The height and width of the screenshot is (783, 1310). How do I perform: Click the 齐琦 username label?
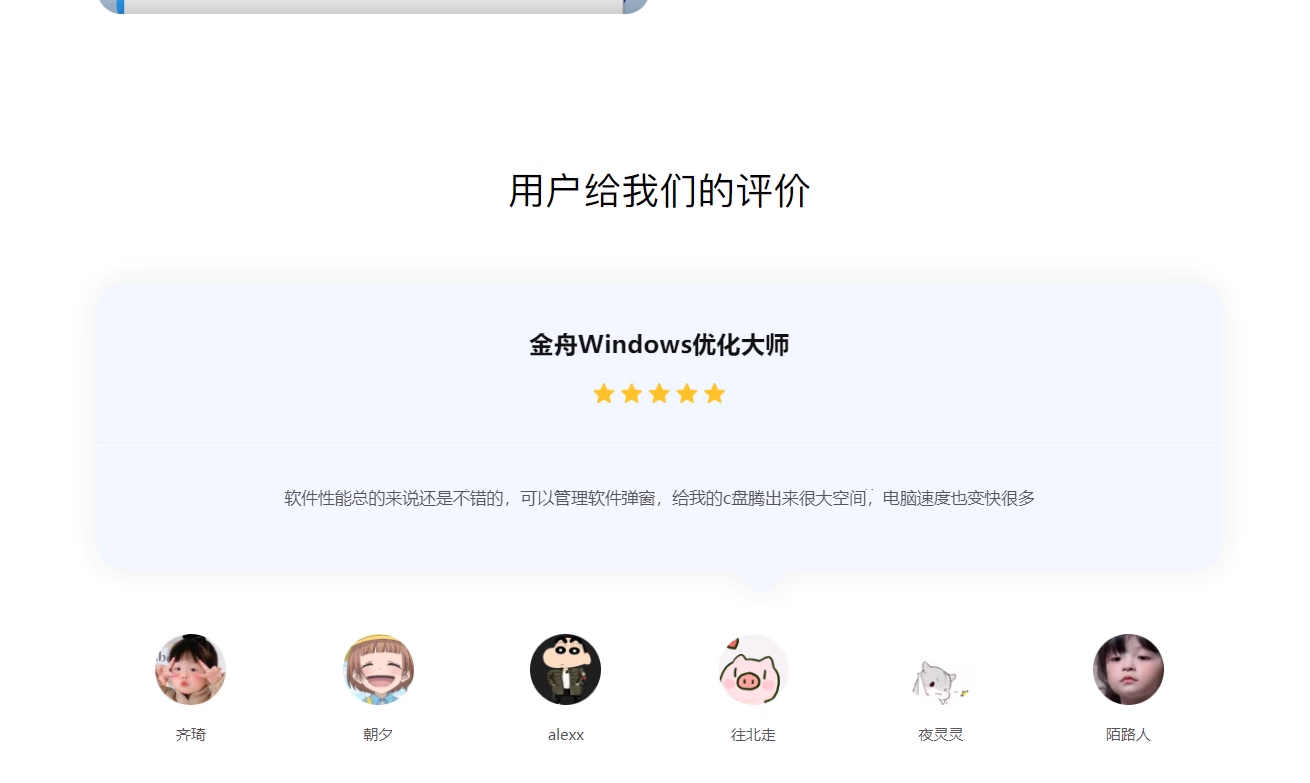point(190,735)
